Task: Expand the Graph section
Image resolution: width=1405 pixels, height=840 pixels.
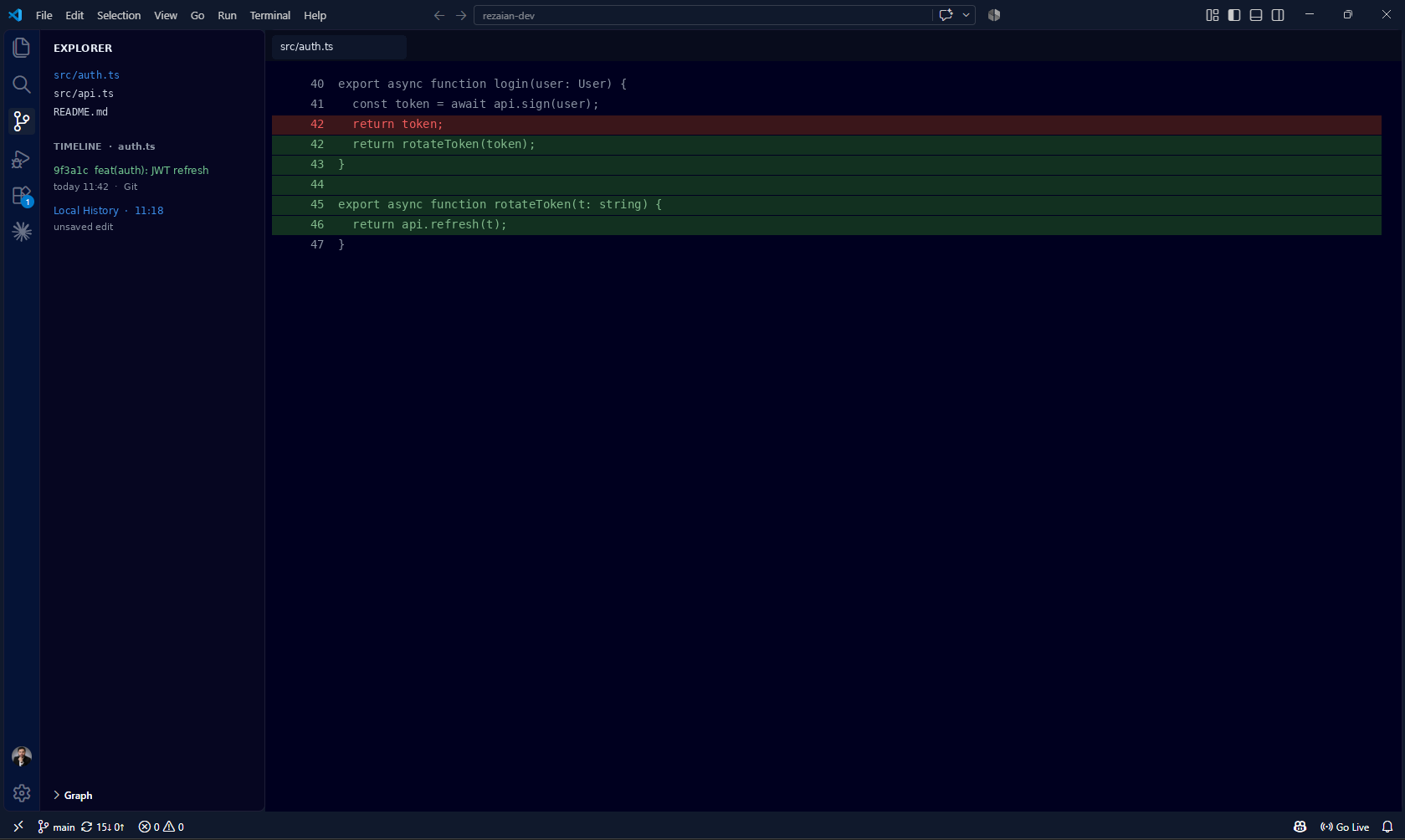Action: point(73,796)
